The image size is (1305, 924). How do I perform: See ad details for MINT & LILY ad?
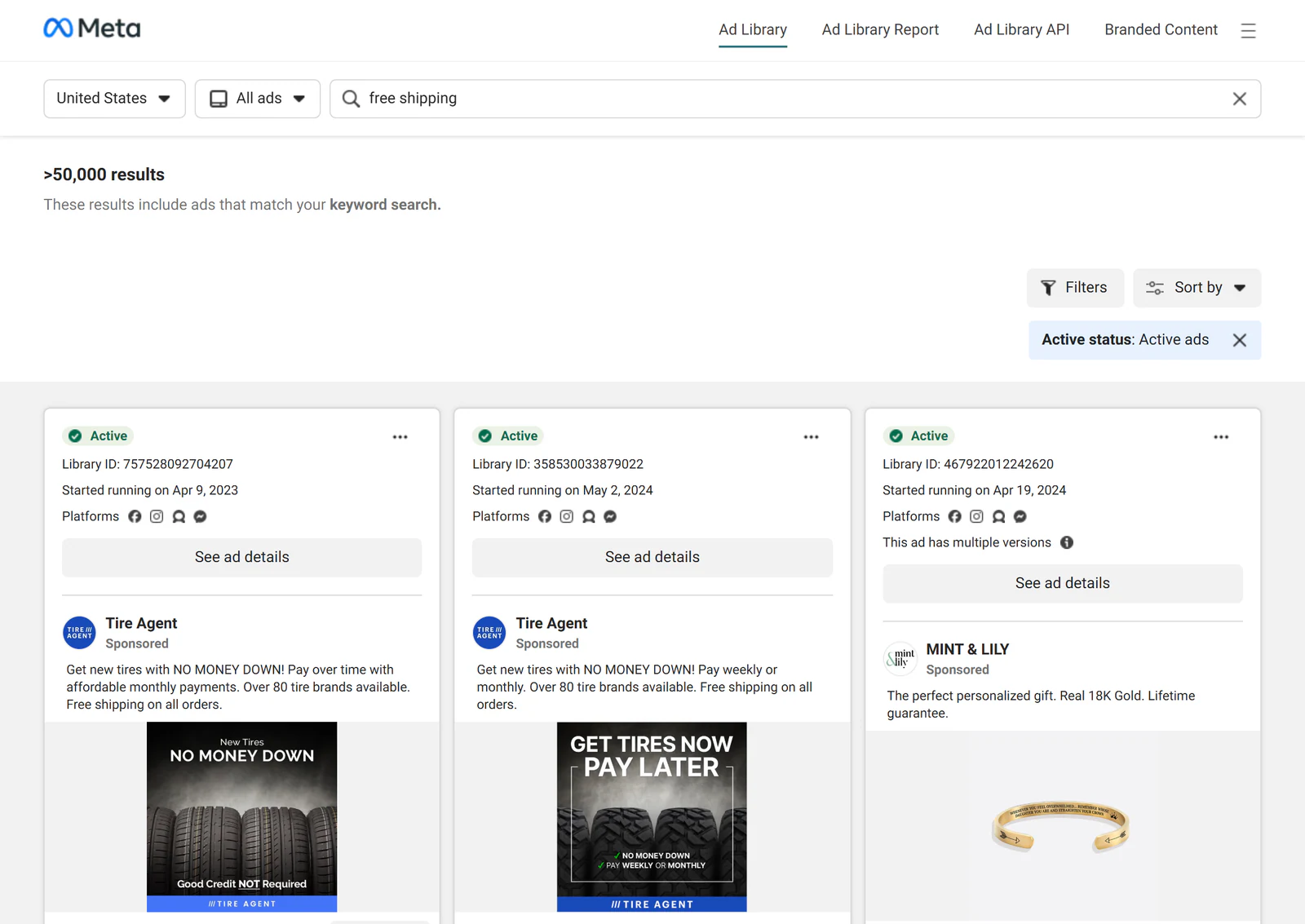(x=1063, y=584)
